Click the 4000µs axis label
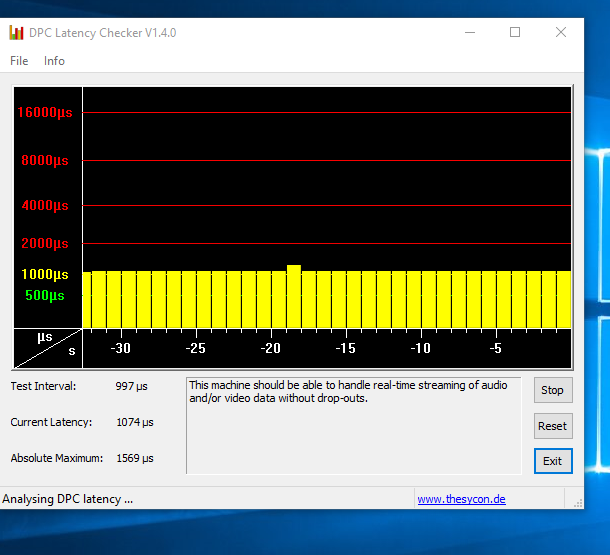The width and height of the screenshot is (610, 555). (x=45, y=205)
